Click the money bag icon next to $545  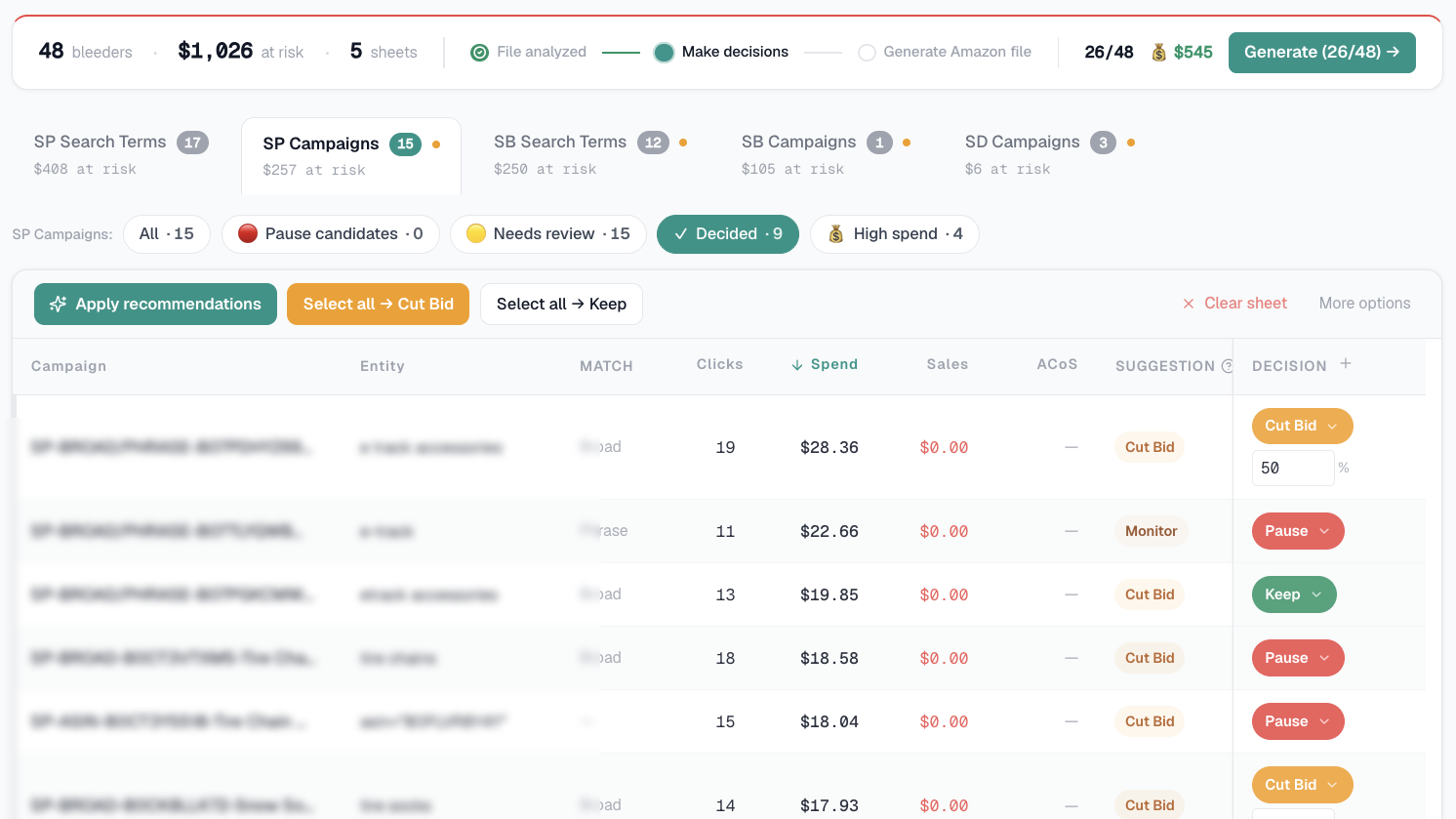pos(1158,53)
